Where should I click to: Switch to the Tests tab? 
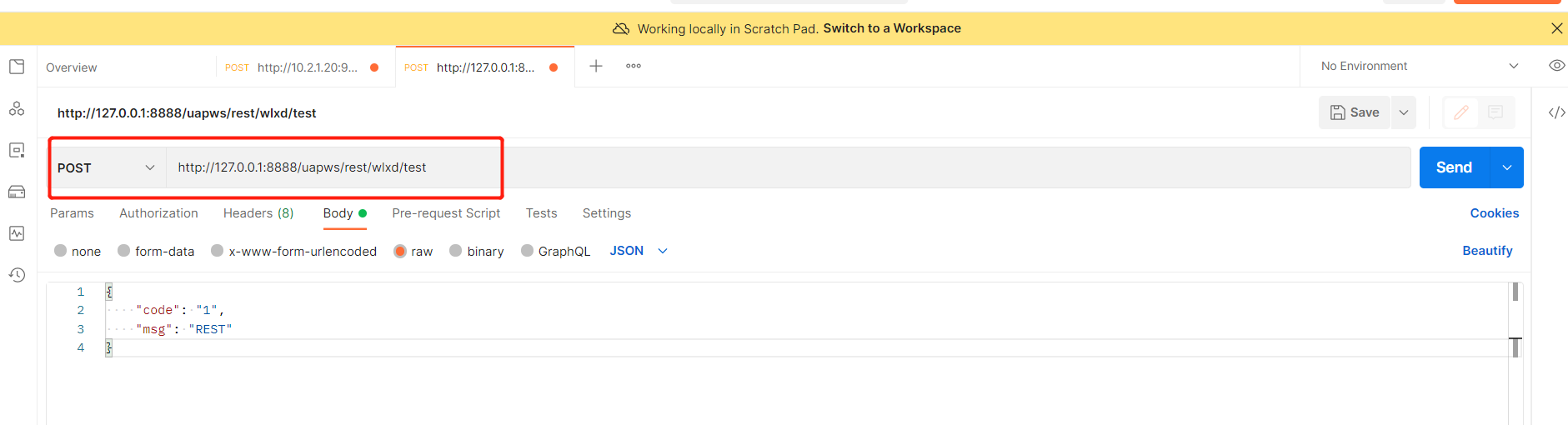[541, 213]
